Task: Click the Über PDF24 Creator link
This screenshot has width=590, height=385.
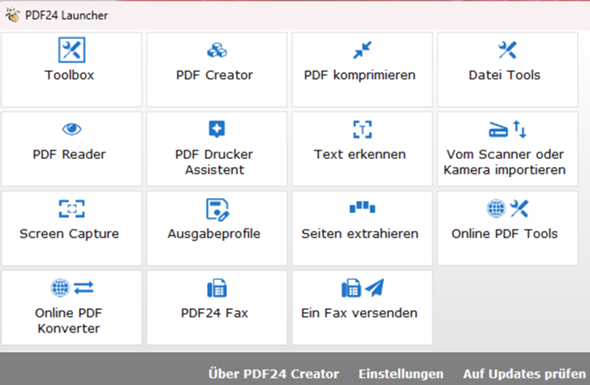Action: pos(274,374)
